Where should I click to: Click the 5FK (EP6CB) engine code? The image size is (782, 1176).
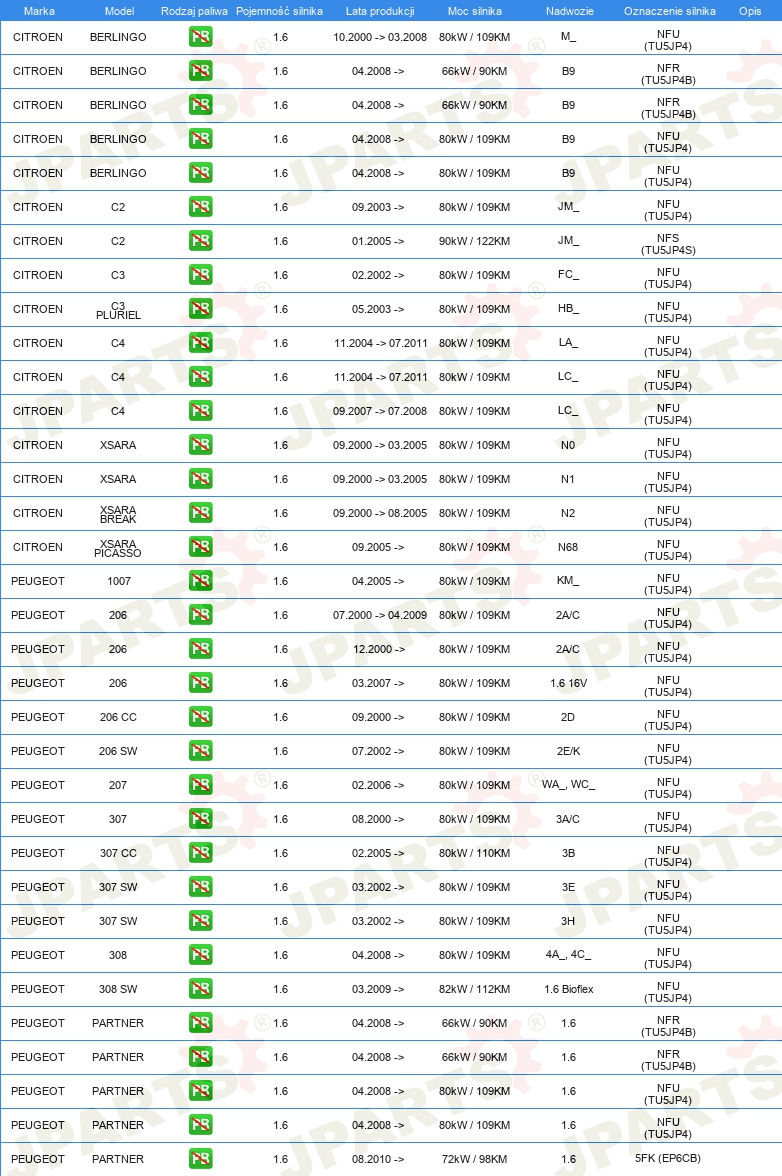click(668, 1158)
